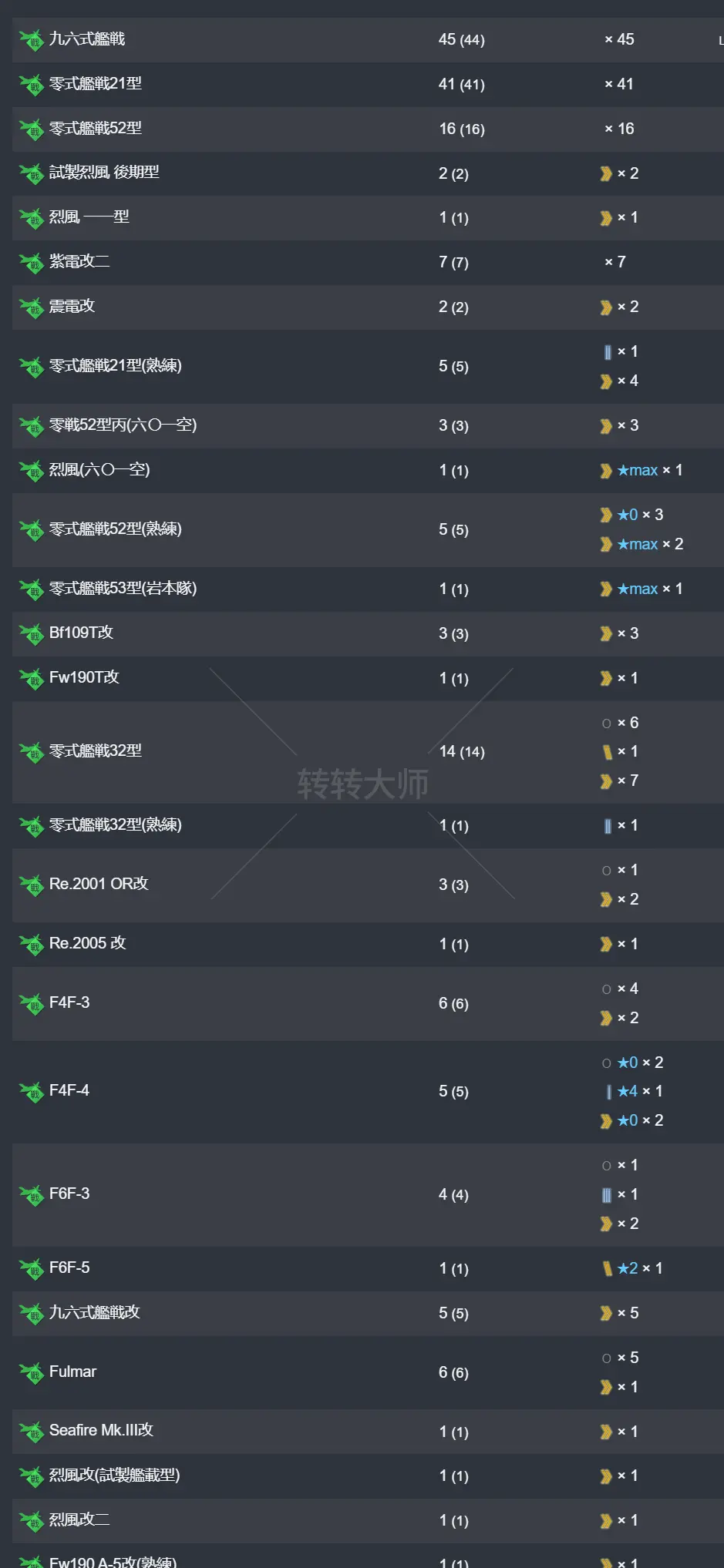Click the Fulmar equipment plane icon
724x1568 pixels.
33,1372
